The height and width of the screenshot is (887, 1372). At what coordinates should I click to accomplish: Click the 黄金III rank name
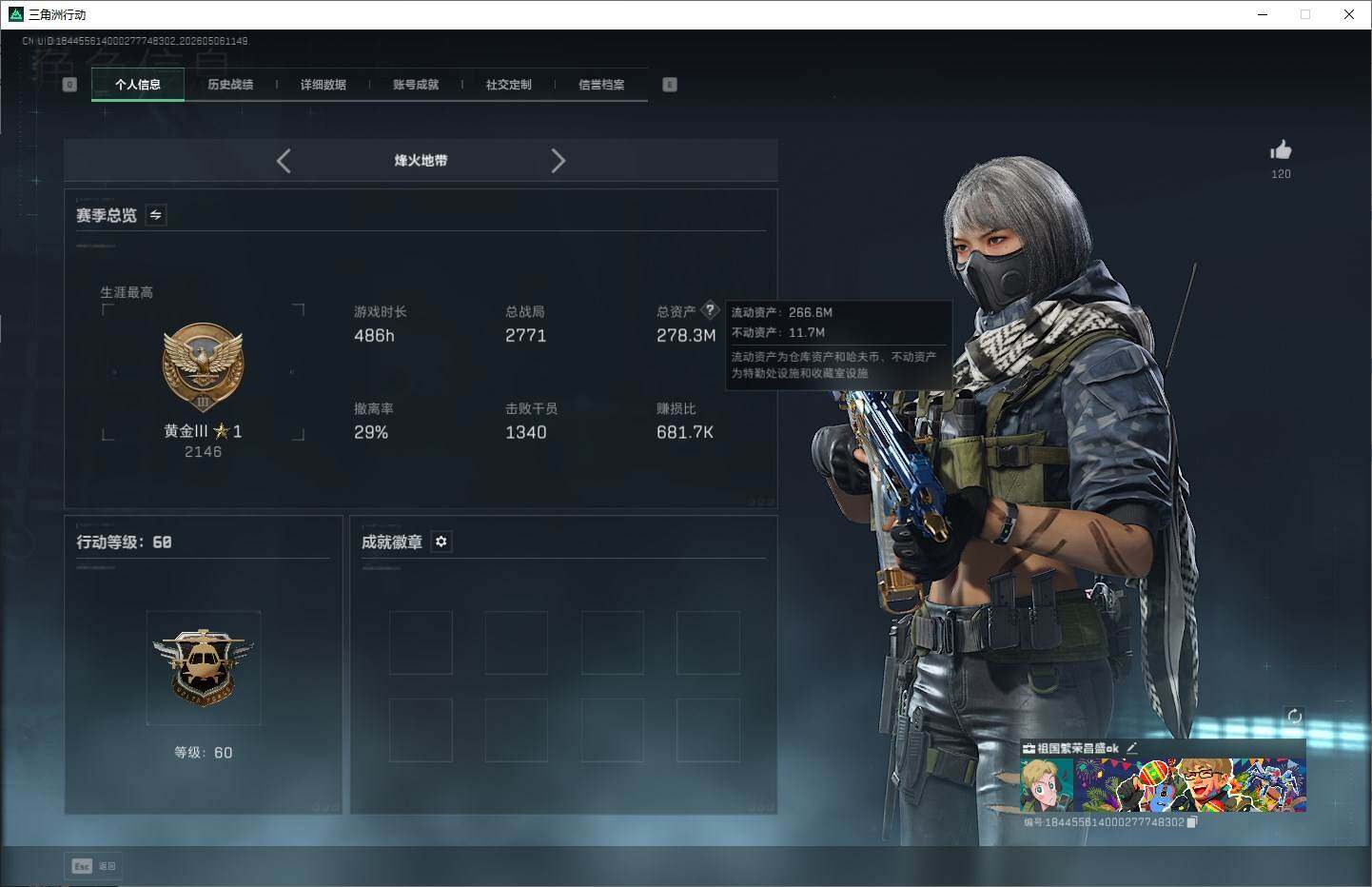pos(186,431)
